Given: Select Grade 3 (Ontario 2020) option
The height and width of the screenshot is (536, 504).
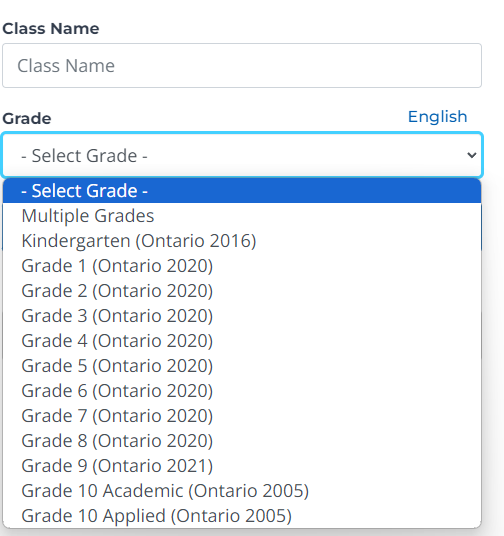Looking at the screenshot, I should click(242, 316).
